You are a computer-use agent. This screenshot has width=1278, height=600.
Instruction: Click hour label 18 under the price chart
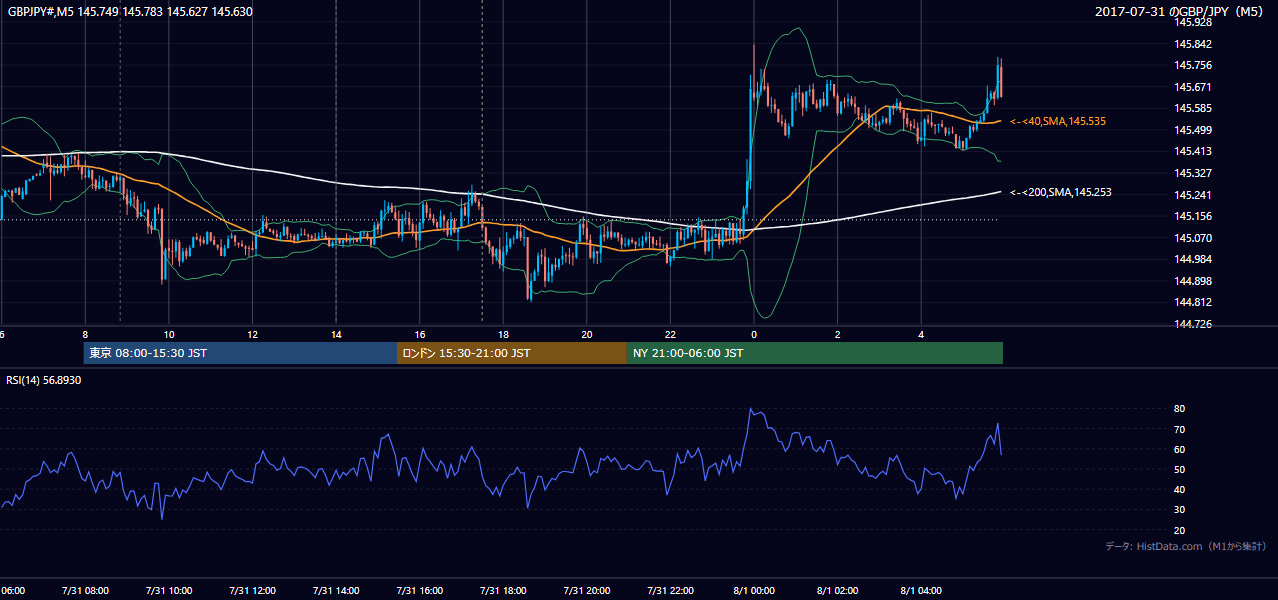(x=504, y=335)
